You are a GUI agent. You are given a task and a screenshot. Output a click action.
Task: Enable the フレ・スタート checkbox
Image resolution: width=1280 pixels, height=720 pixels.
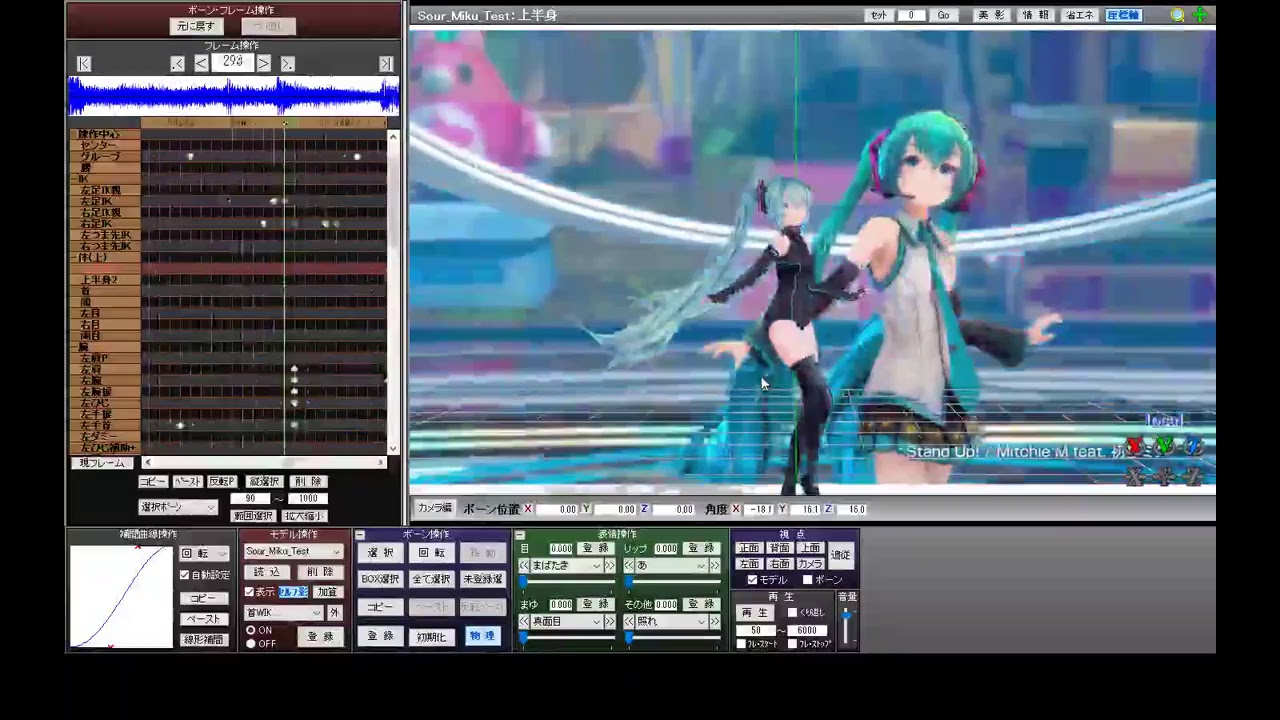[x=741, y=644]
